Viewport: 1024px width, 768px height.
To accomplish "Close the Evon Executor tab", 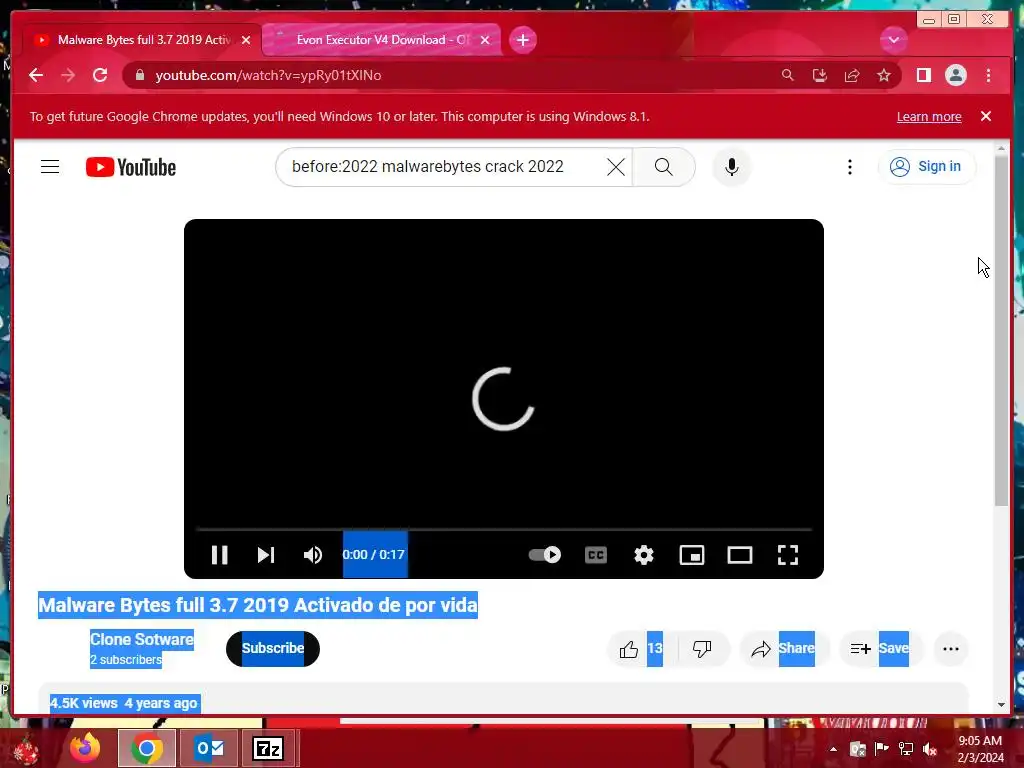I will (485, 40).
